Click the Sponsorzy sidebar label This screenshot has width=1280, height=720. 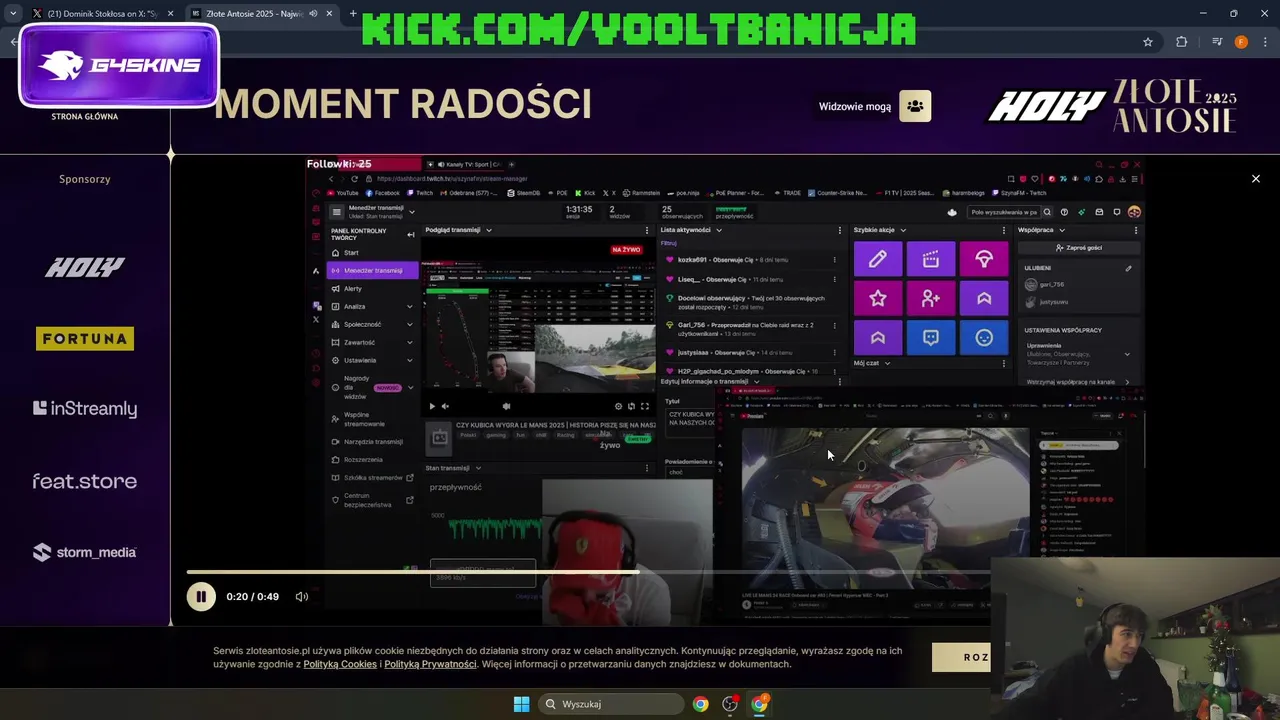click(x=85, y=179)
